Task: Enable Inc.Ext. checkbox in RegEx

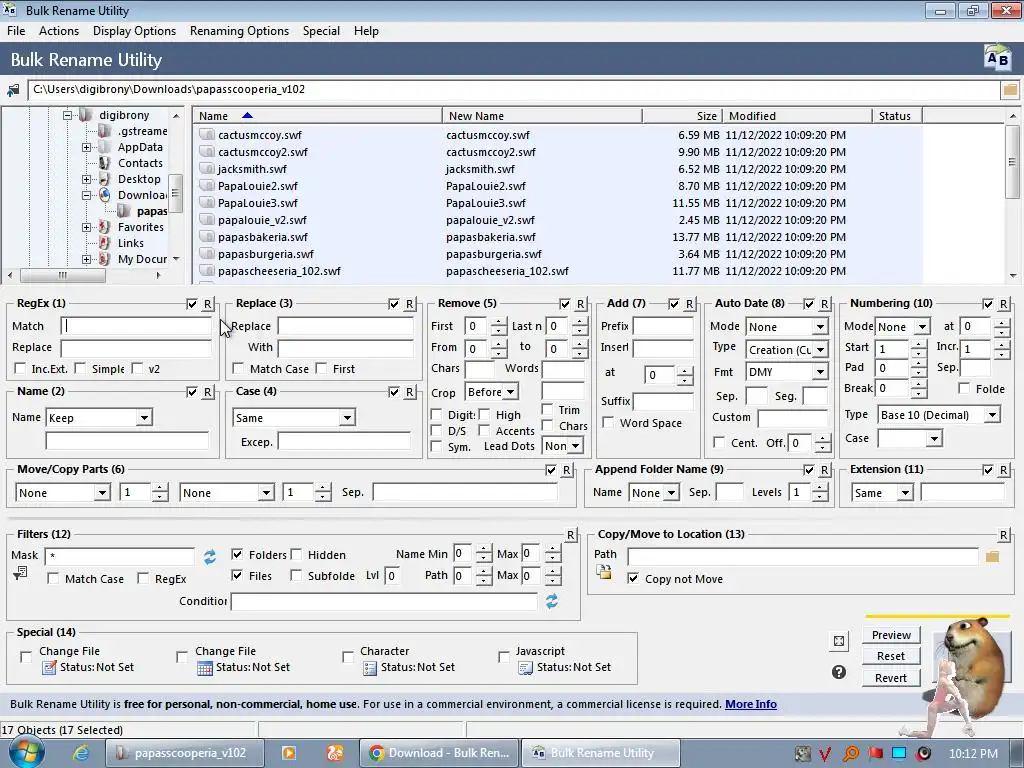Action: click(20, 369)
